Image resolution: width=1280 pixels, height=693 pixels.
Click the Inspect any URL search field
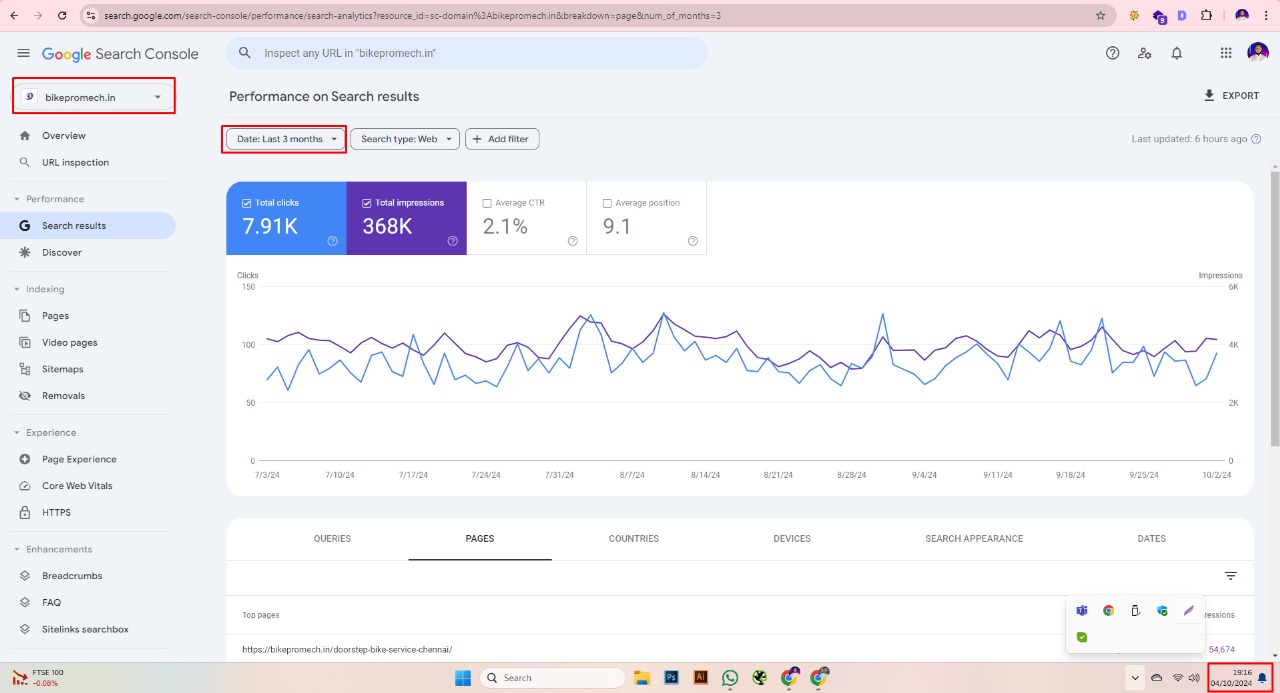pyautogui.click(x=466, y=53)
